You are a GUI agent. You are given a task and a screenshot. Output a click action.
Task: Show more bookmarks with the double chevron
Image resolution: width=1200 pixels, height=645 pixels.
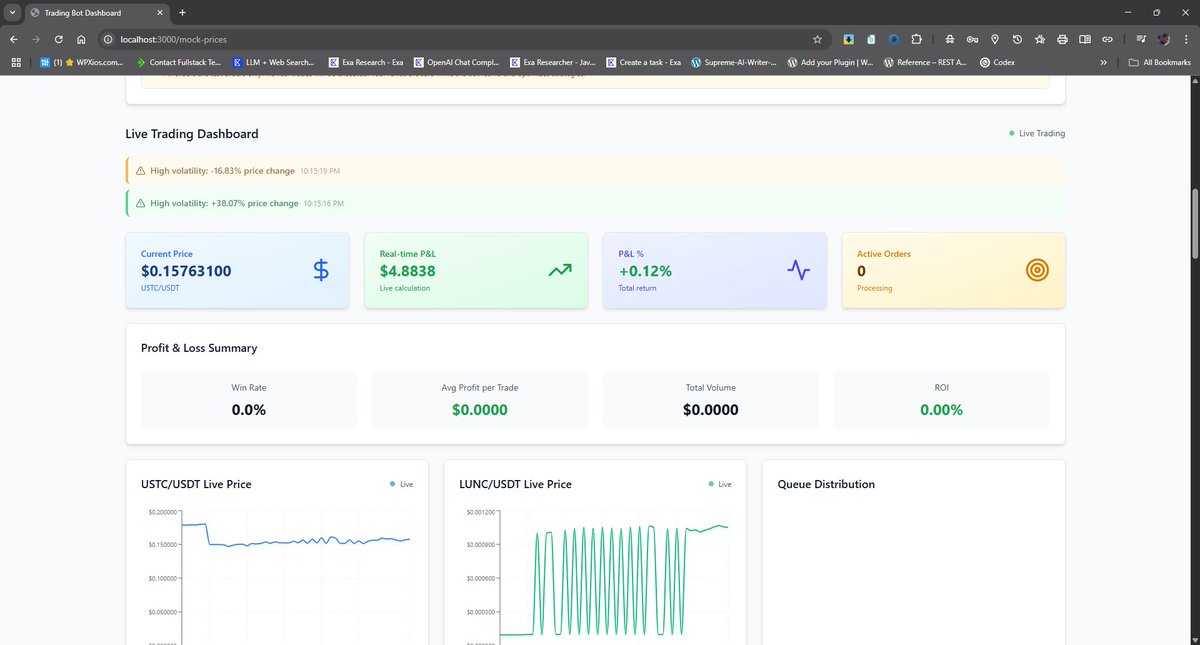[1103, 62]
